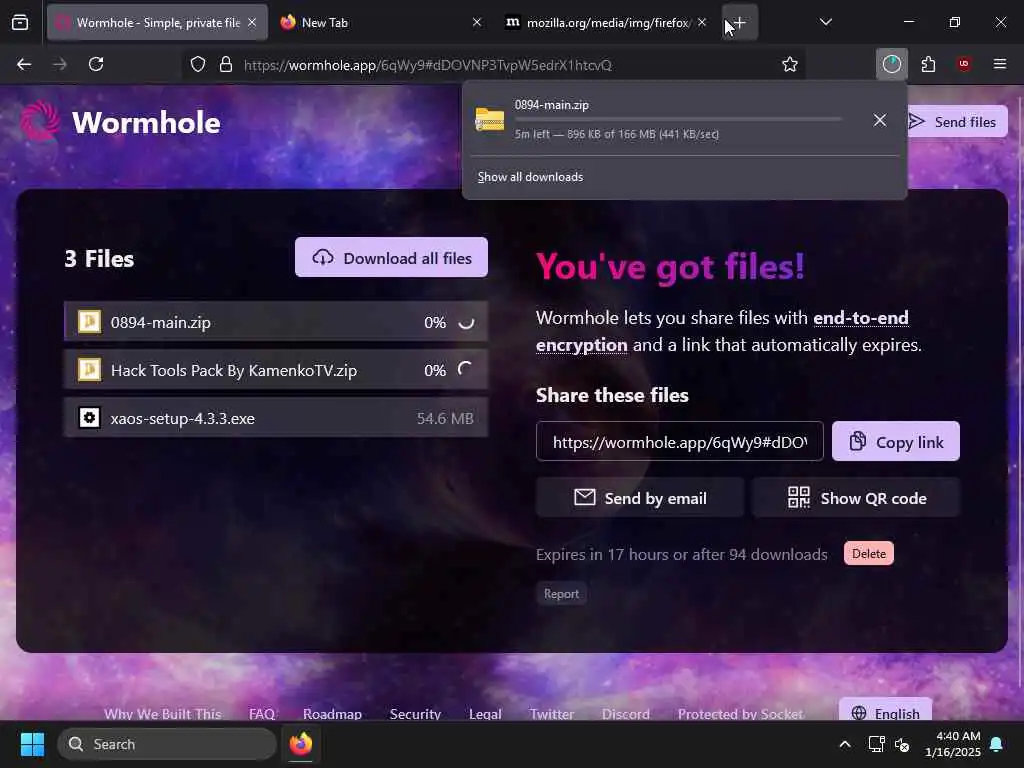
Task: Click the zip folder icon in downloads panel
Action: (x=489, y=120)
